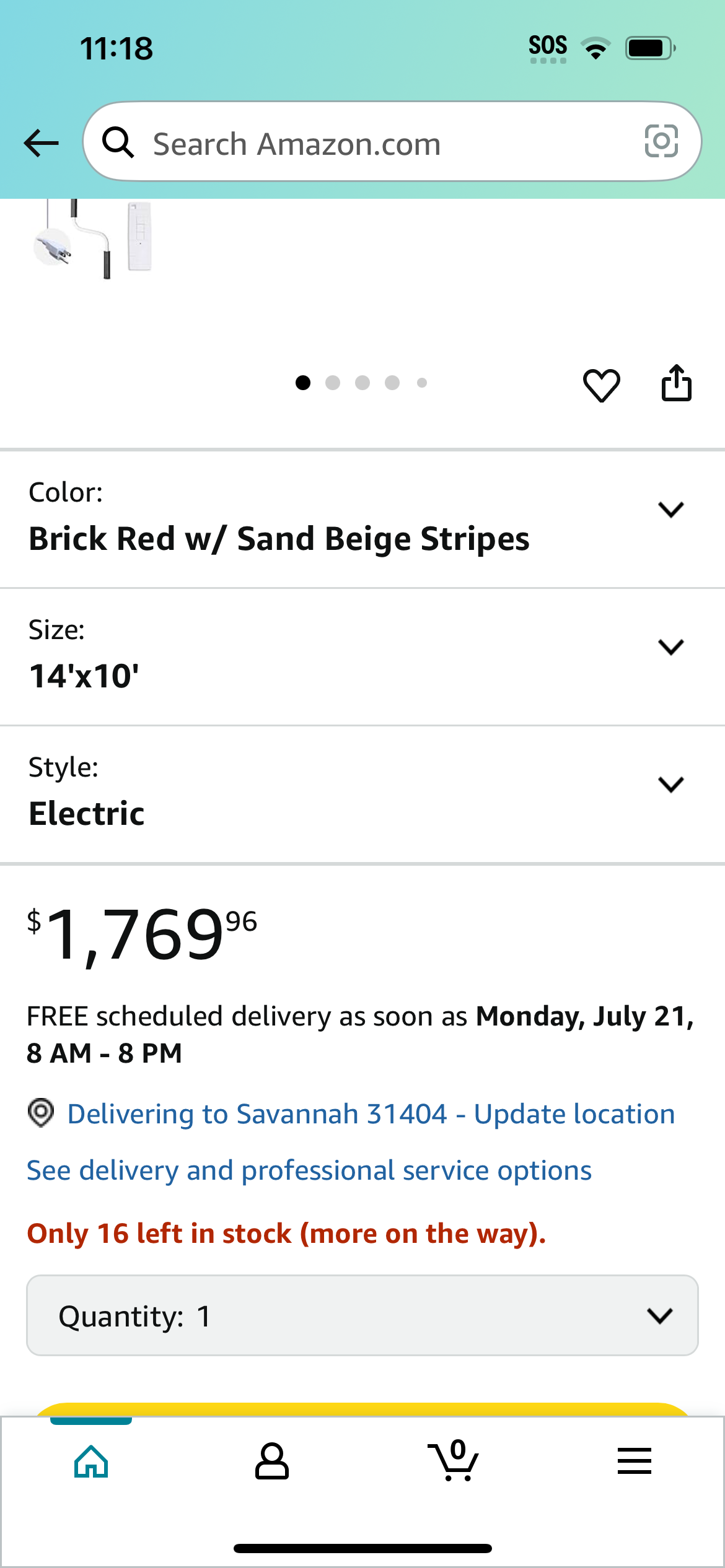This screenshot has width=725, height=1568.
Task: Go to account profile icon
Action: pos(271,1461)
